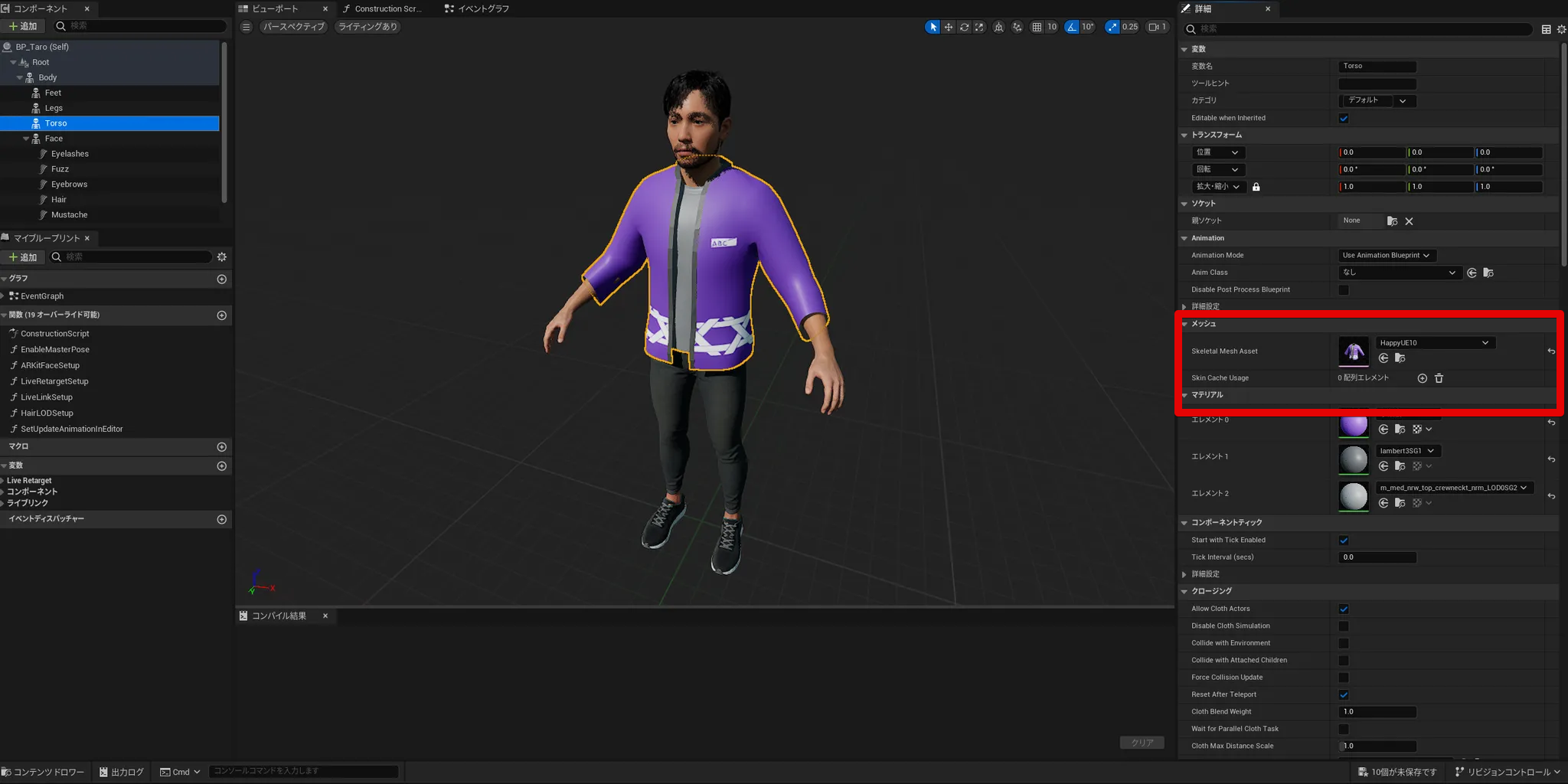Open Animation Mode dropdown
This screenshot has width=1568, height=784.
(1385, 256)
